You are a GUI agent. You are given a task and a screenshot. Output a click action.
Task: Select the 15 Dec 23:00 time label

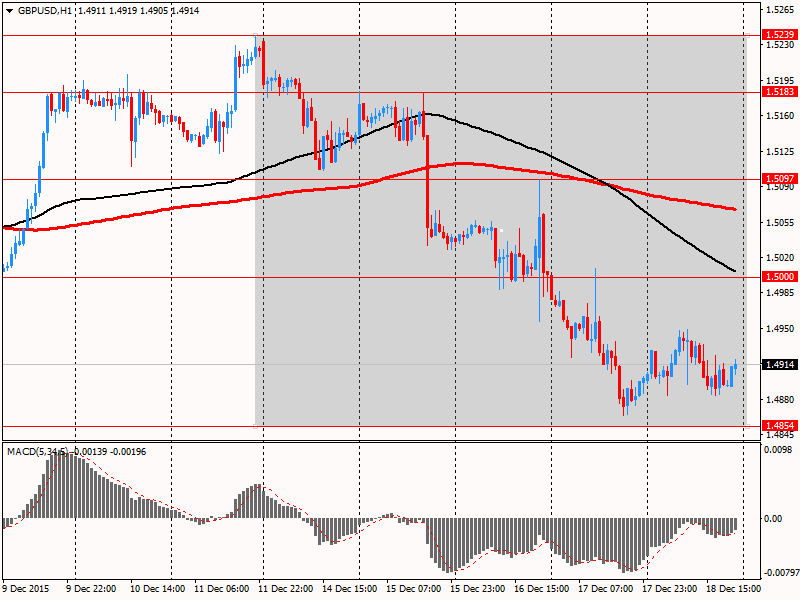478,588
